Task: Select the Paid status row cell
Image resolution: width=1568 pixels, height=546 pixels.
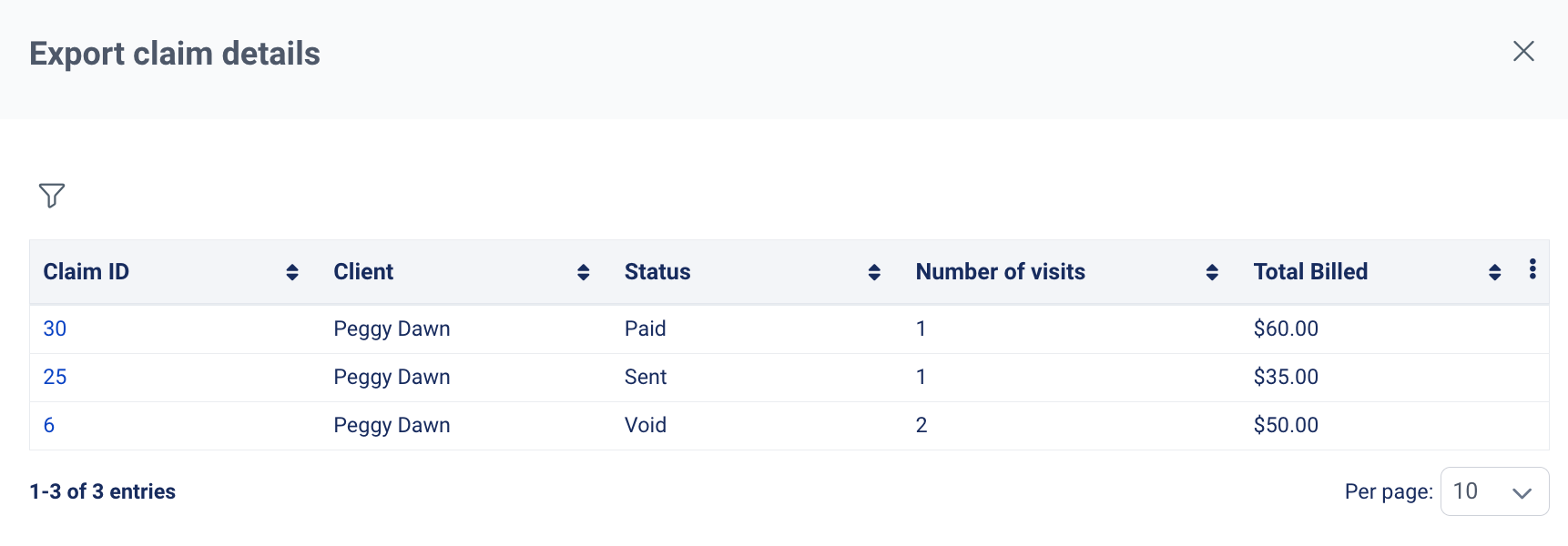Action: point(646,329)
